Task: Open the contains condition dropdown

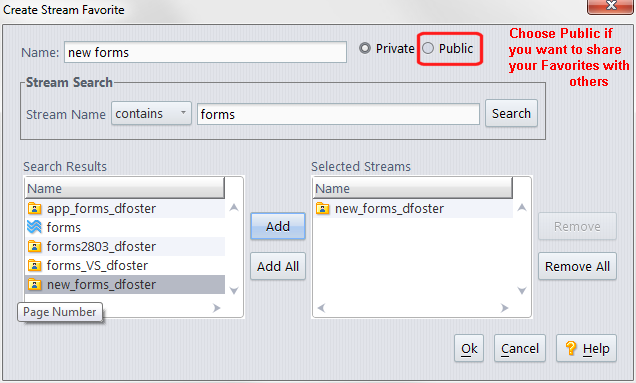Action: click(x=151, y=113)
